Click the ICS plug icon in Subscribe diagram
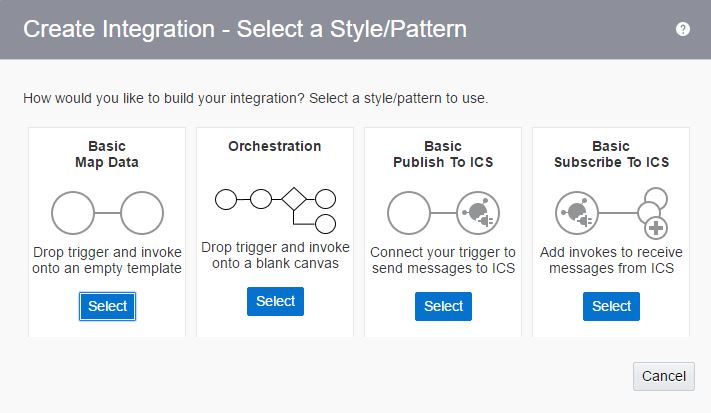This screenshot has height=413, width=711. point(577,213)
